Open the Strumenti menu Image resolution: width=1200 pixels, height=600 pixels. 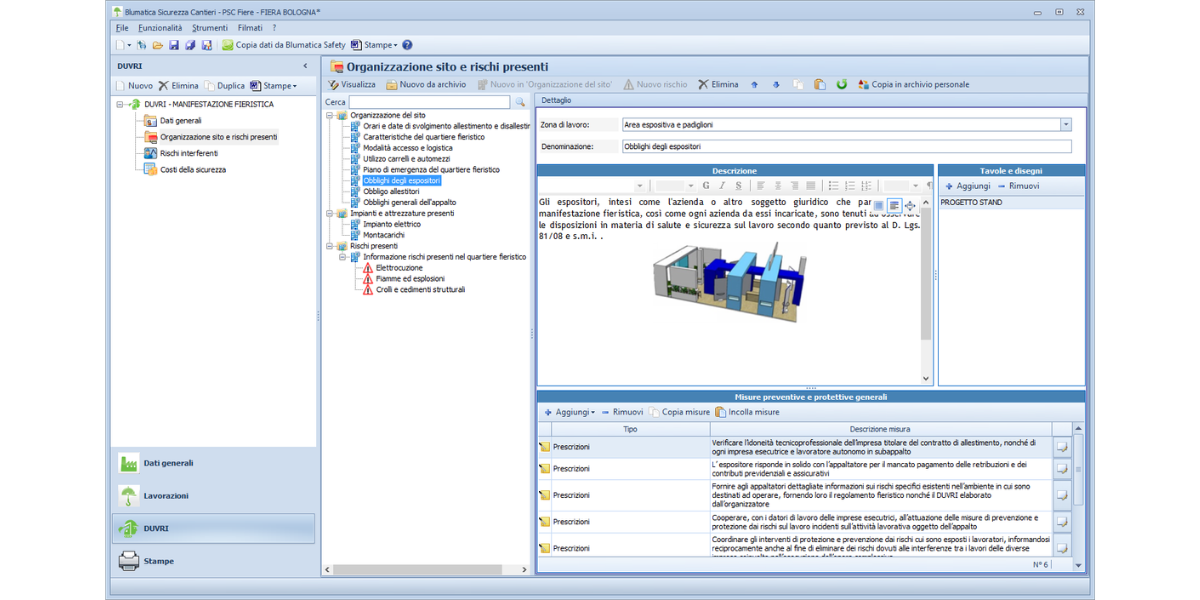pos(210,28)
